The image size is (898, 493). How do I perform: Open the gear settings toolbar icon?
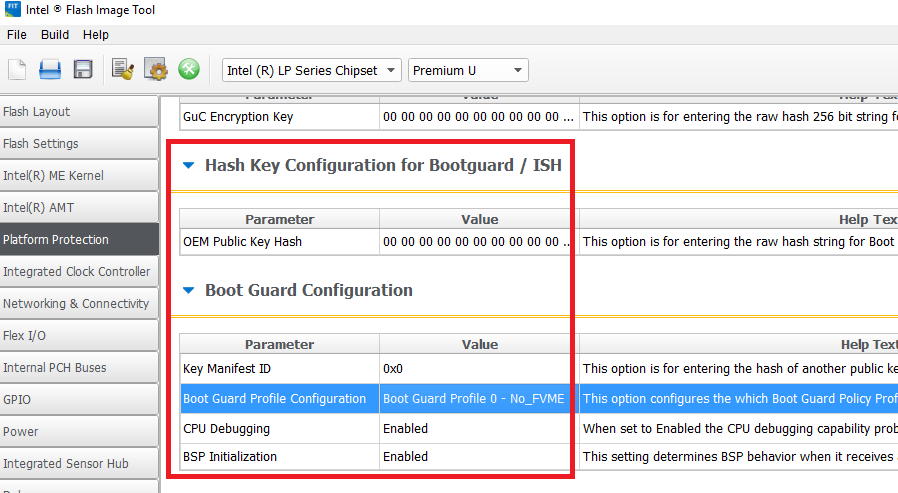pos(156,69)
